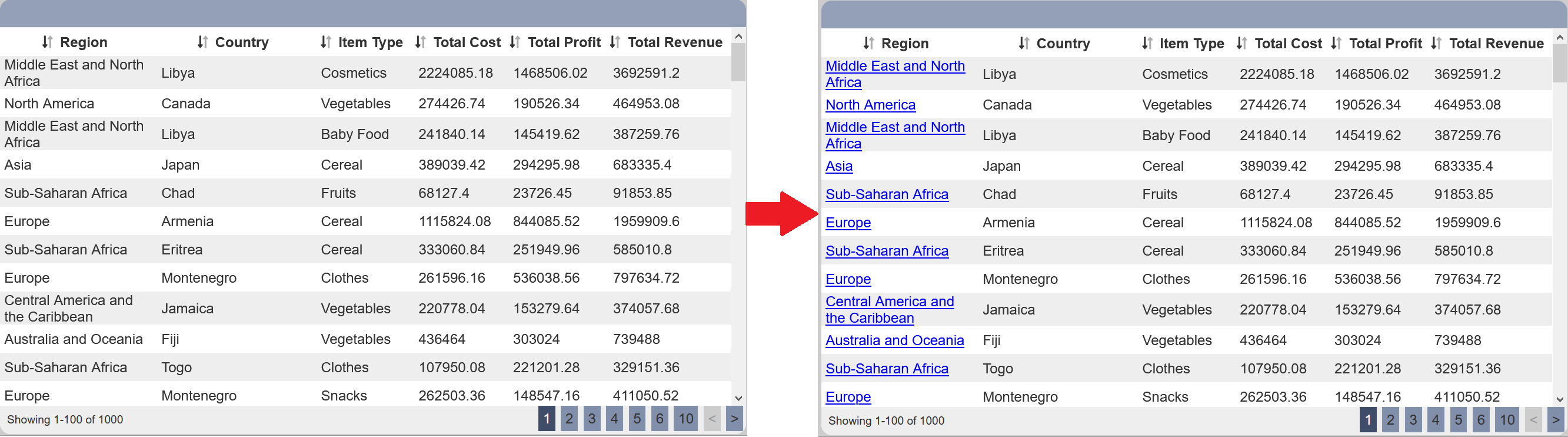Go to page 5 in the left table
The image size is (1568, 437).
[637, 419]
